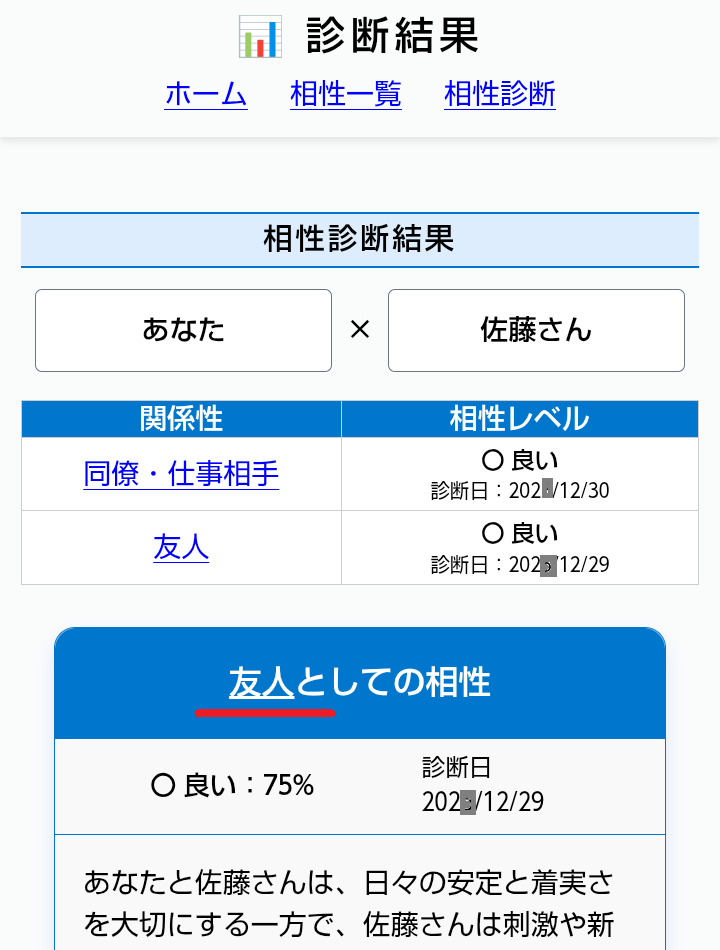Click the × symbol between the names

click(360, 330)
